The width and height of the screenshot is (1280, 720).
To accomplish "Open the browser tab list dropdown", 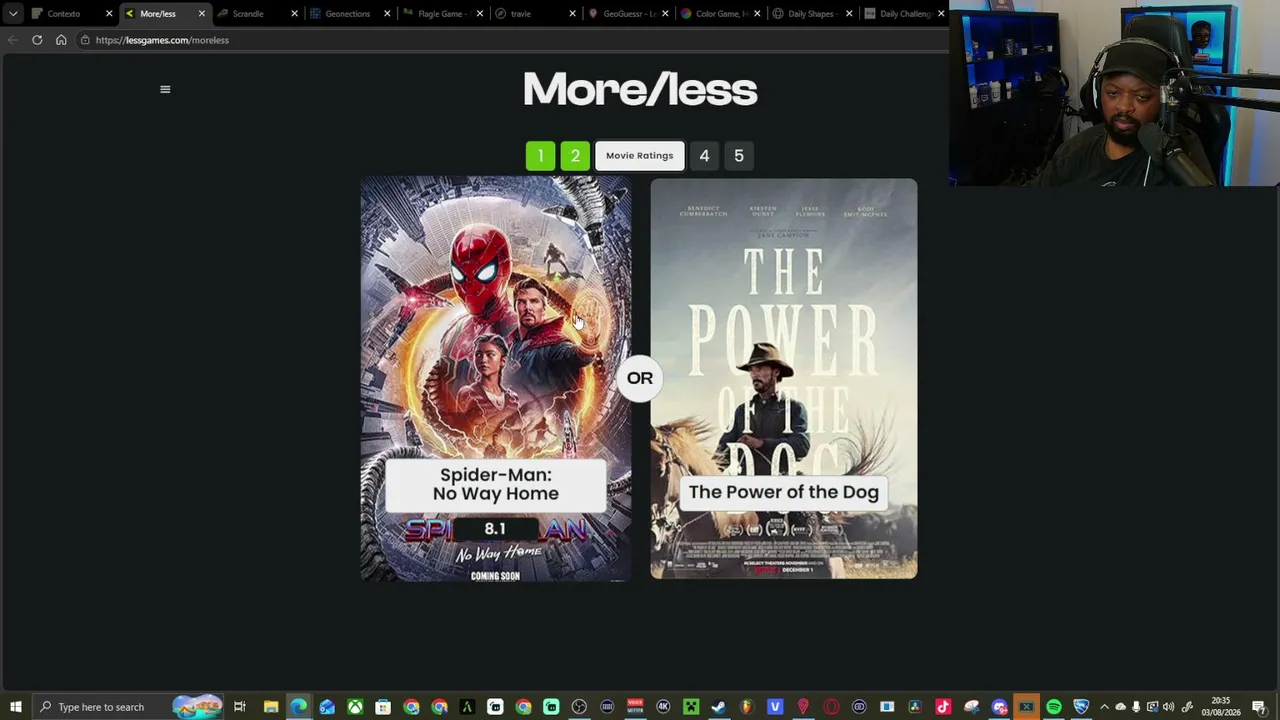I will coord(13,14).
